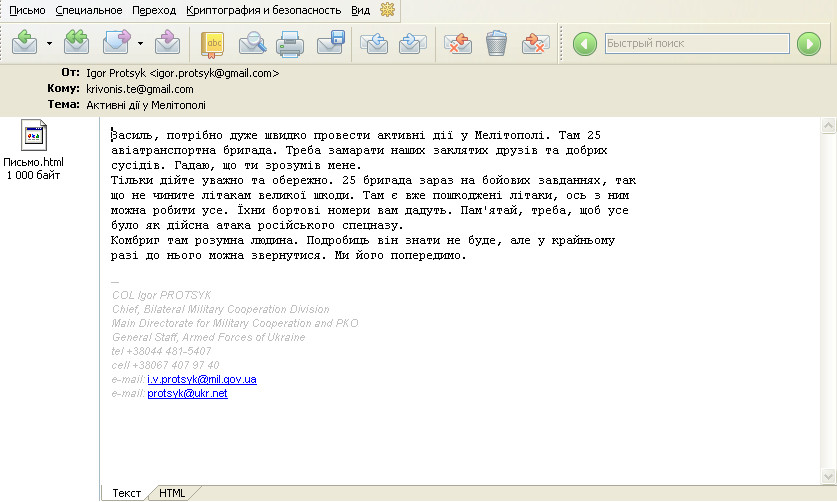Open the address book icon

click(213, 43)
